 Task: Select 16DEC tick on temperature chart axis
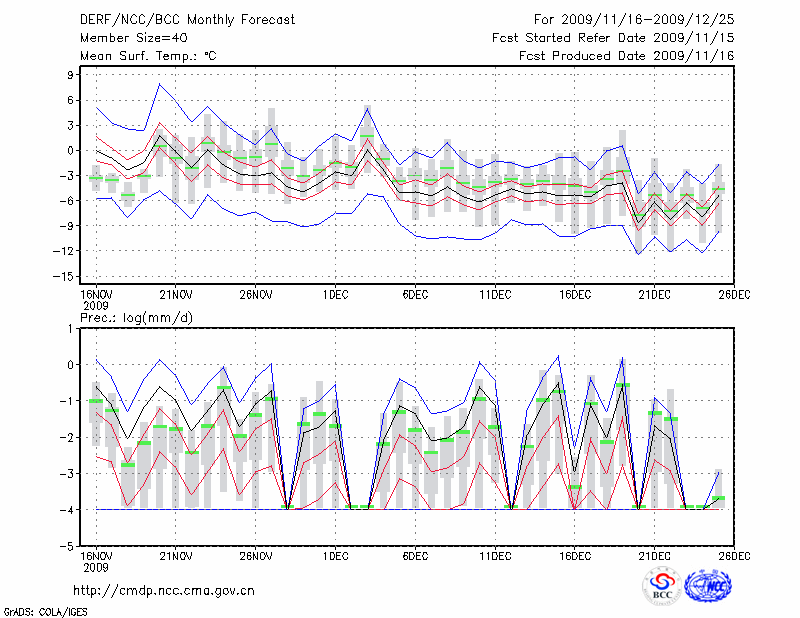coord(575,293)
